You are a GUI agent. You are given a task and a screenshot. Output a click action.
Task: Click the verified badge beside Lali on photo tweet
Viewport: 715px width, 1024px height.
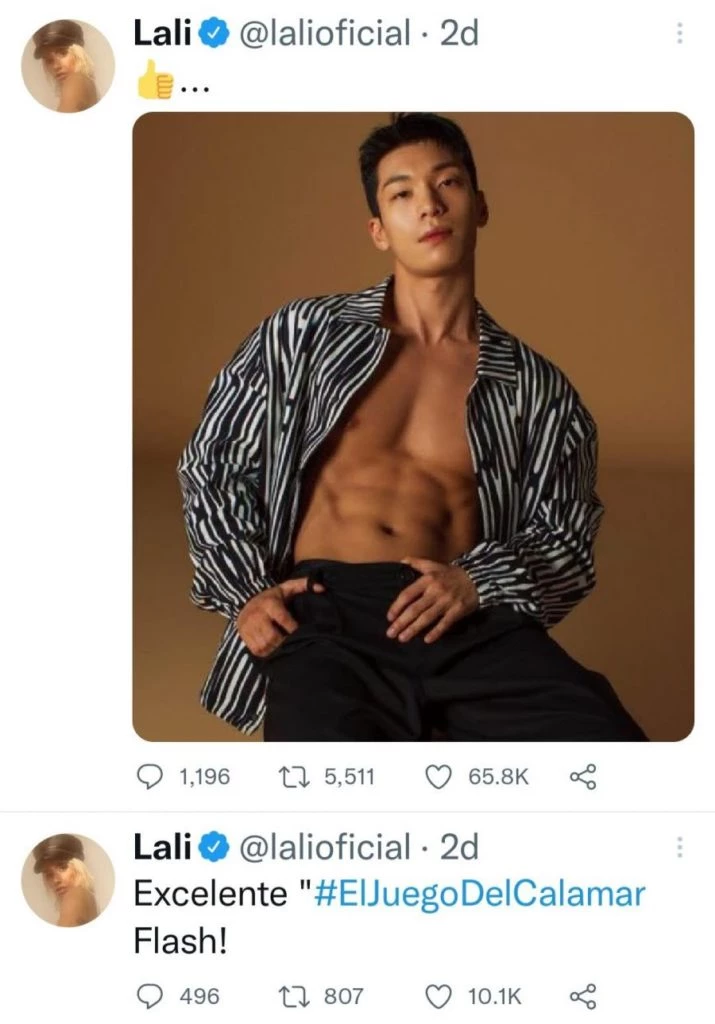213,34
